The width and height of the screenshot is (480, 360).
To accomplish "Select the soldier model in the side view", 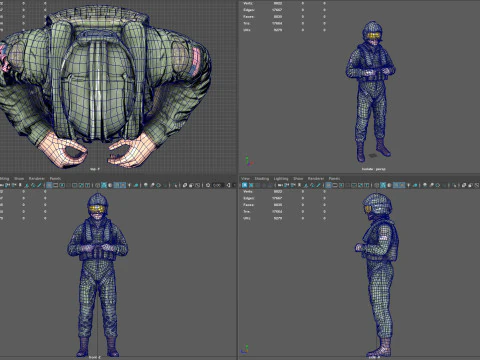I will (378, 275).
